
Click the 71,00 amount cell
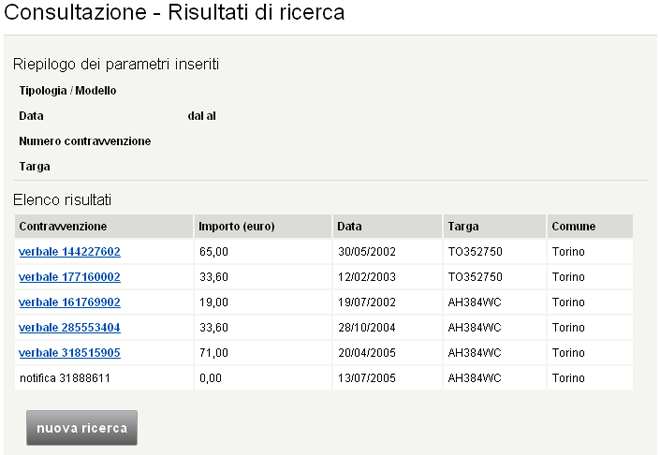pyautogui.click(x=214, y=352)
